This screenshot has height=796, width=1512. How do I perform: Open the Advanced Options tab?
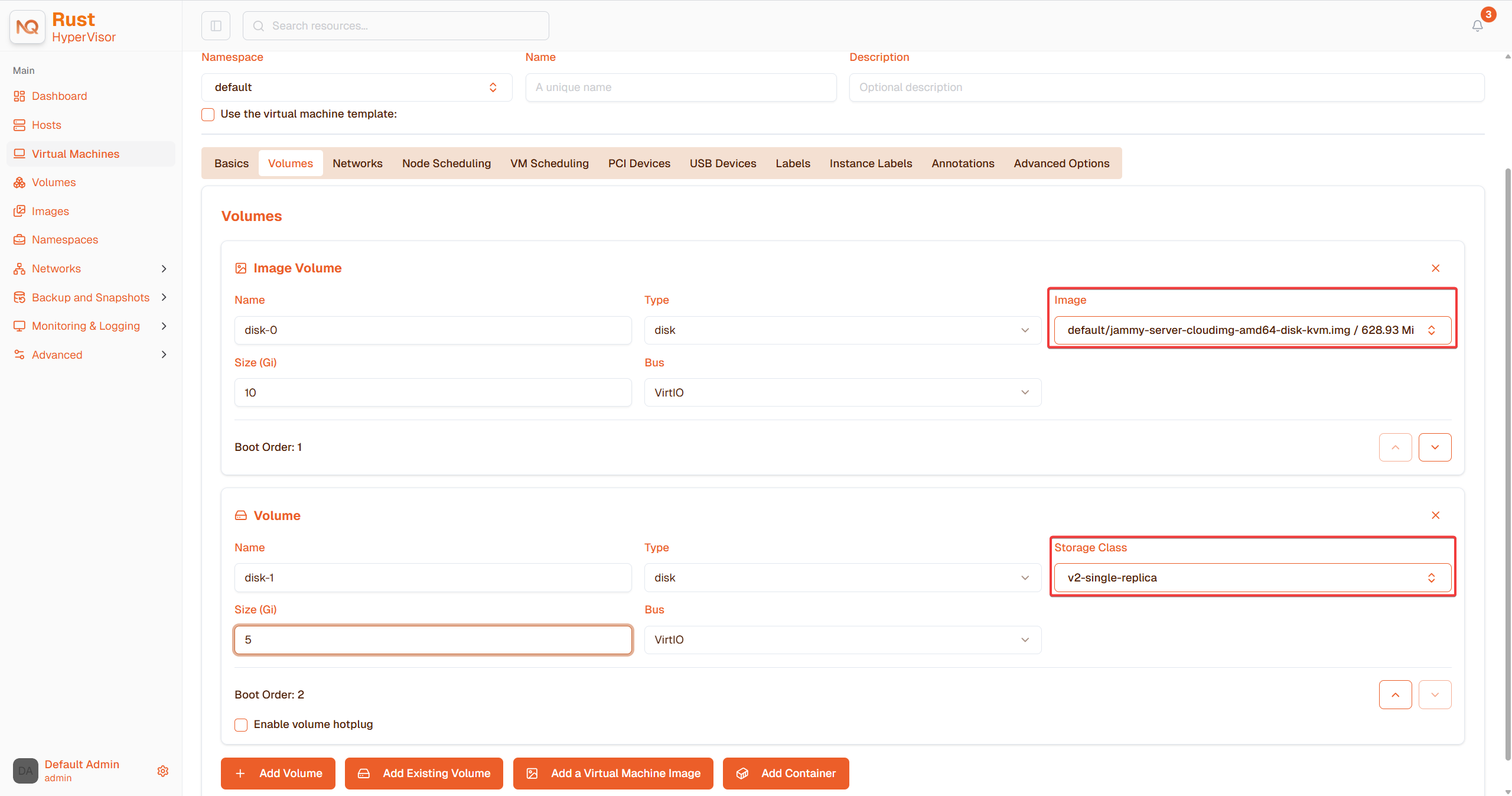[1061, 164]
